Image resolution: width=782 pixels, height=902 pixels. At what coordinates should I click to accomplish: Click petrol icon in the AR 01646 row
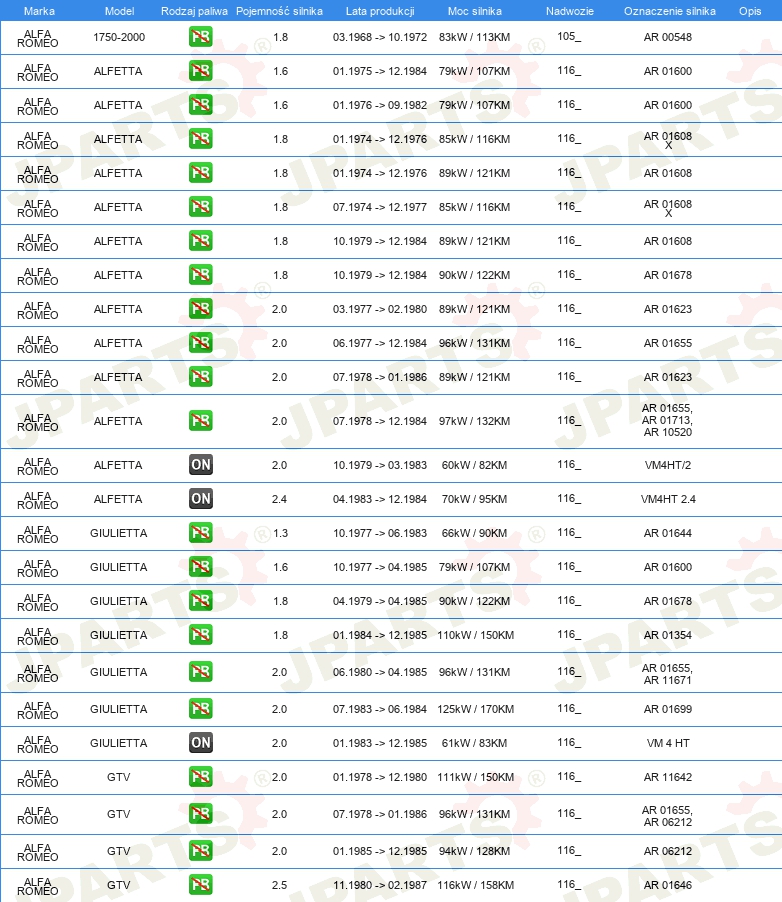pyautogui.click(x=201, y=885)
